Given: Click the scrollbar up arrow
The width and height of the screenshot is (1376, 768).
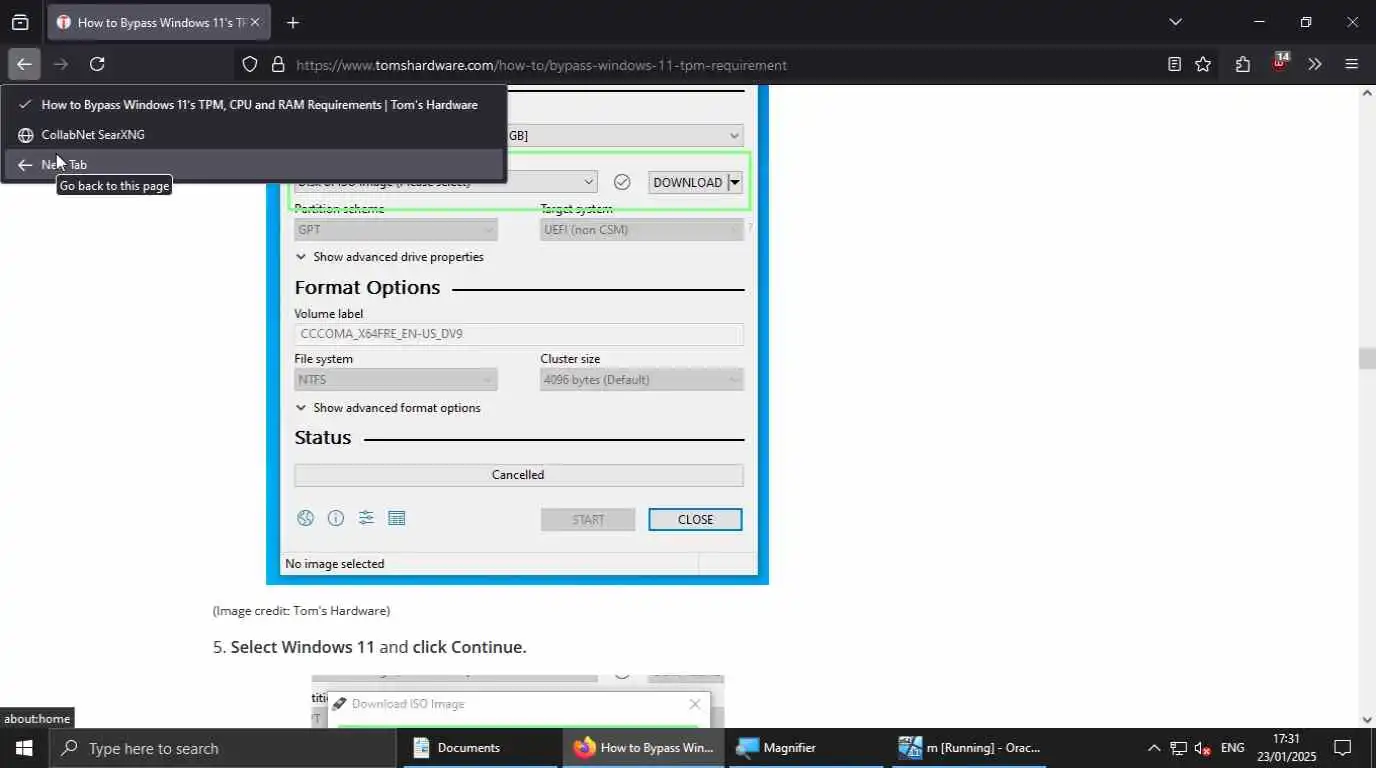Looking at the screenshot, I should 1367,93.
